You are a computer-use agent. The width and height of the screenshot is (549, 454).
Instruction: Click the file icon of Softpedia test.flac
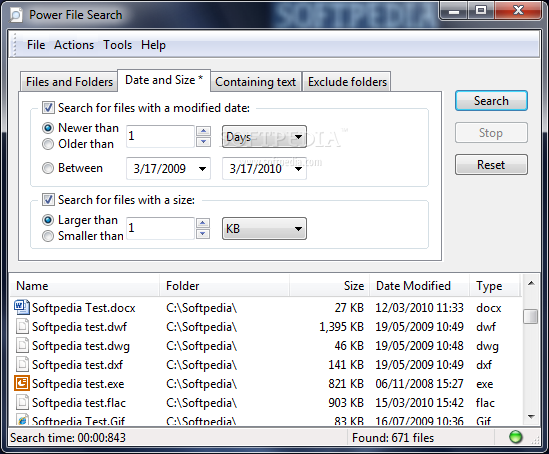click(22, 402)
